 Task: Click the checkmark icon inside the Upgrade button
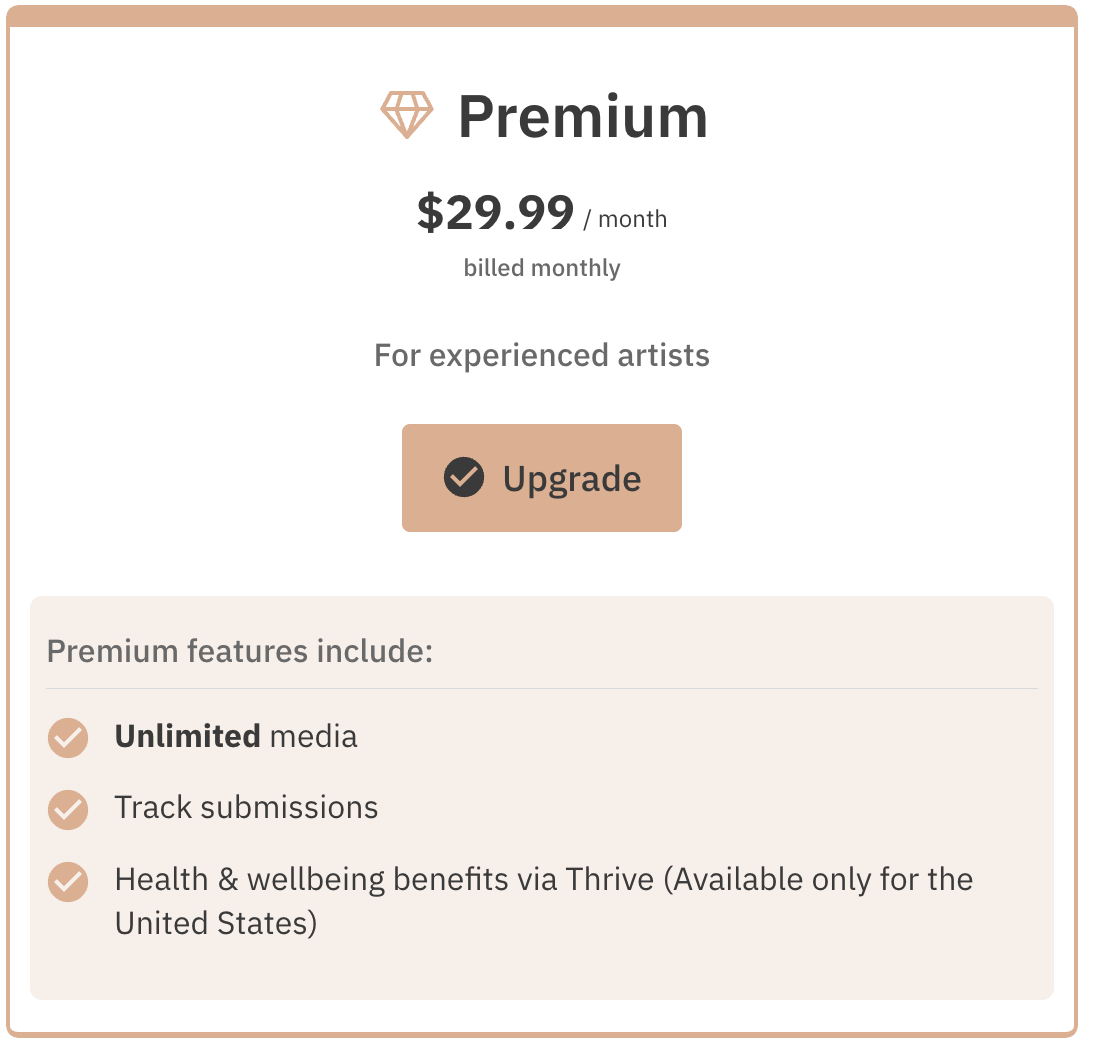(x=464, y=478)
